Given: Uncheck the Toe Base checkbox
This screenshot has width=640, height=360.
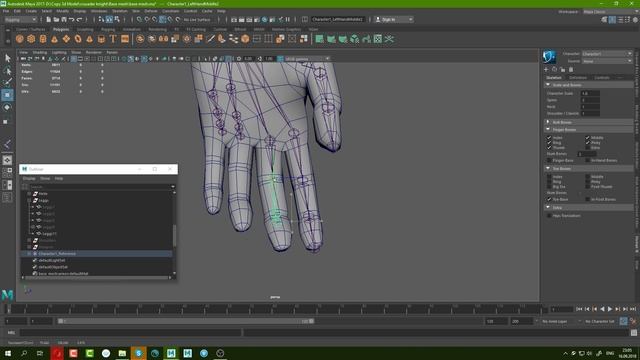Looking at the screenshot, I should click(549, 199).
